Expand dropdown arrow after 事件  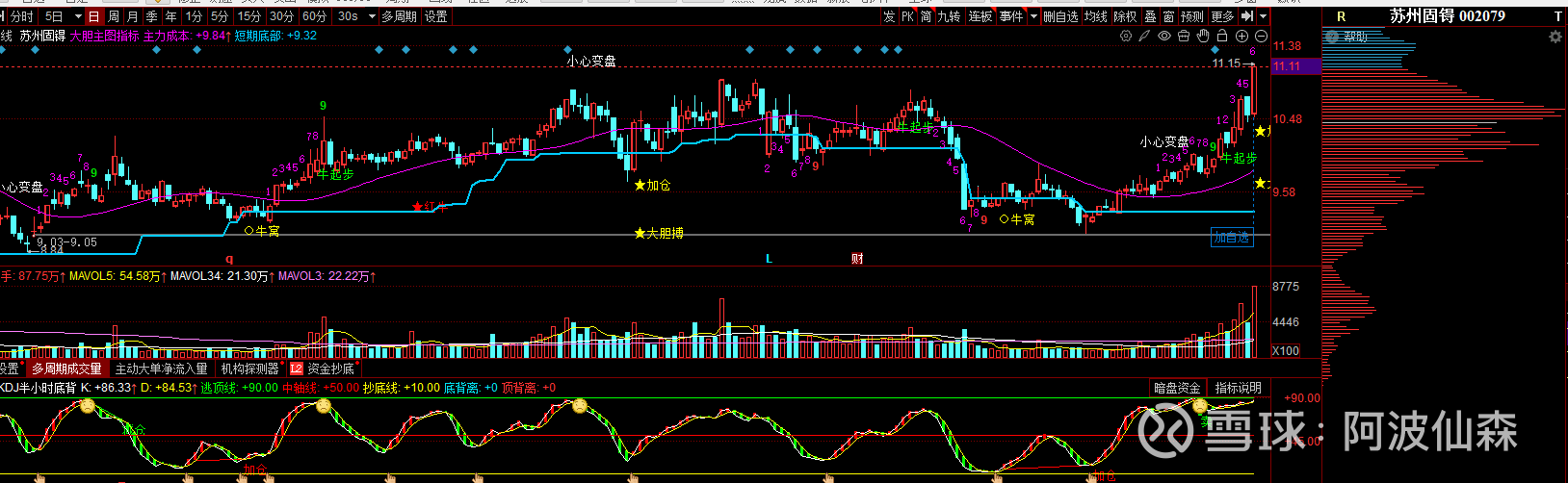(x=1034, y=16)
